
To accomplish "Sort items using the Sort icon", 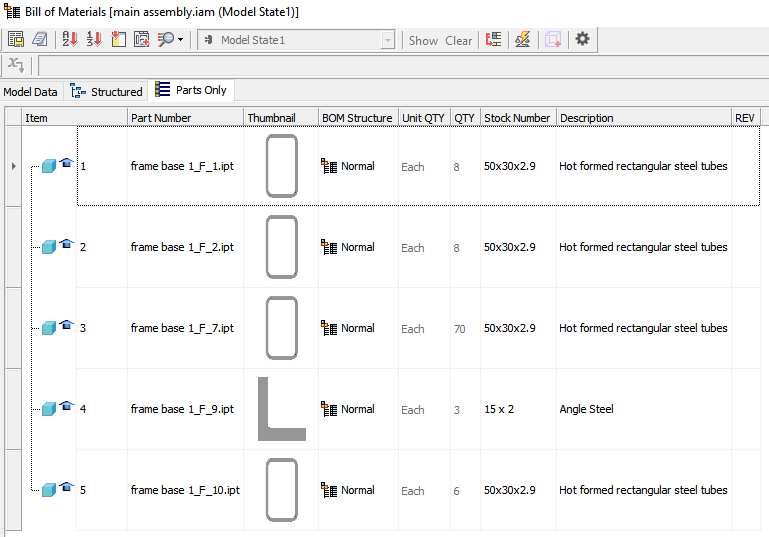I will tap(70, 39).
